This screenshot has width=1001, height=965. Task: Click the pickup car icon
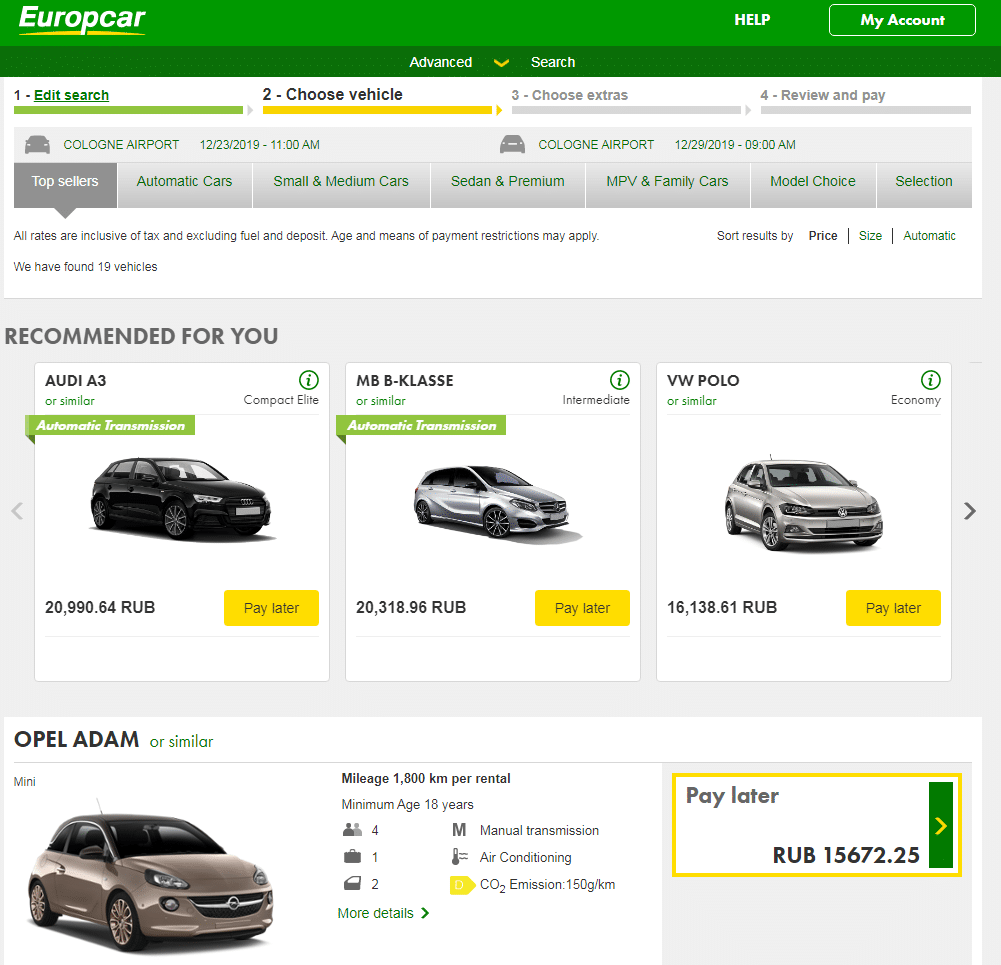pos(37,145)
